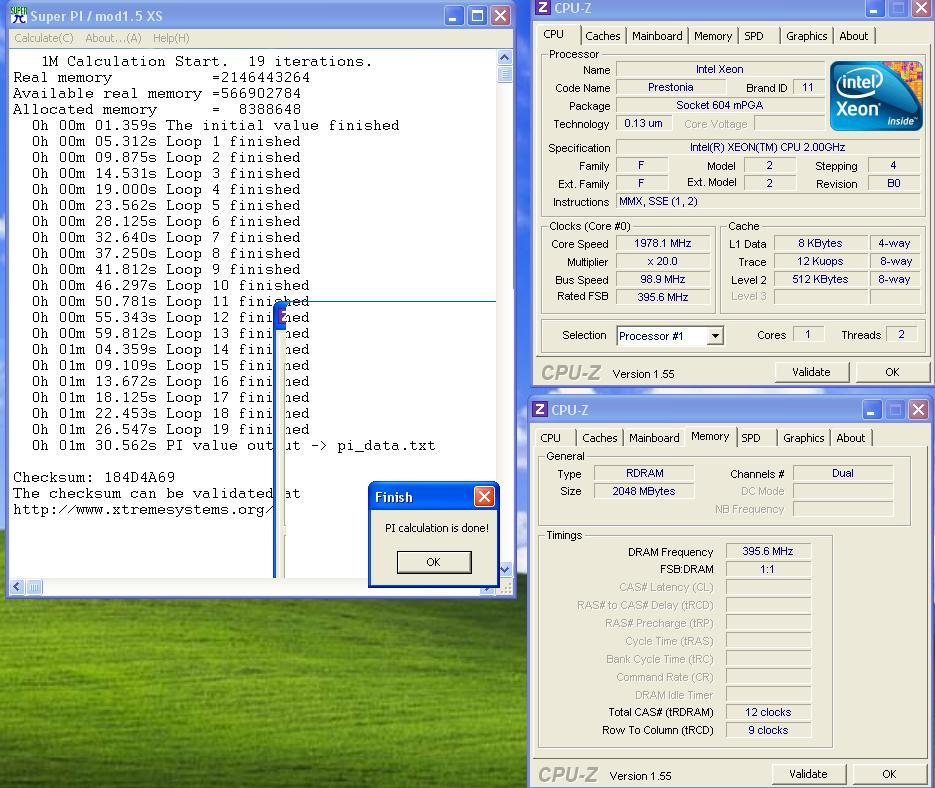935x788 pixels.
Task: Click the Level 2 cache 512 KBytes value
Action: point(820,279)
